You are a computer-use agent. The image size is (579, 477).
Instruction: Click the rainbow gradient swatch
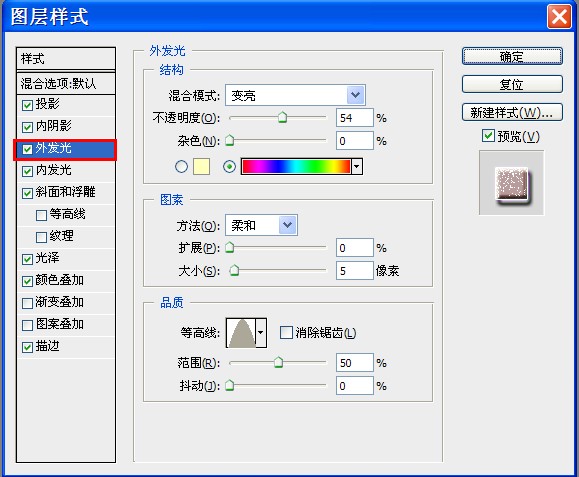(x=296, y=167)
